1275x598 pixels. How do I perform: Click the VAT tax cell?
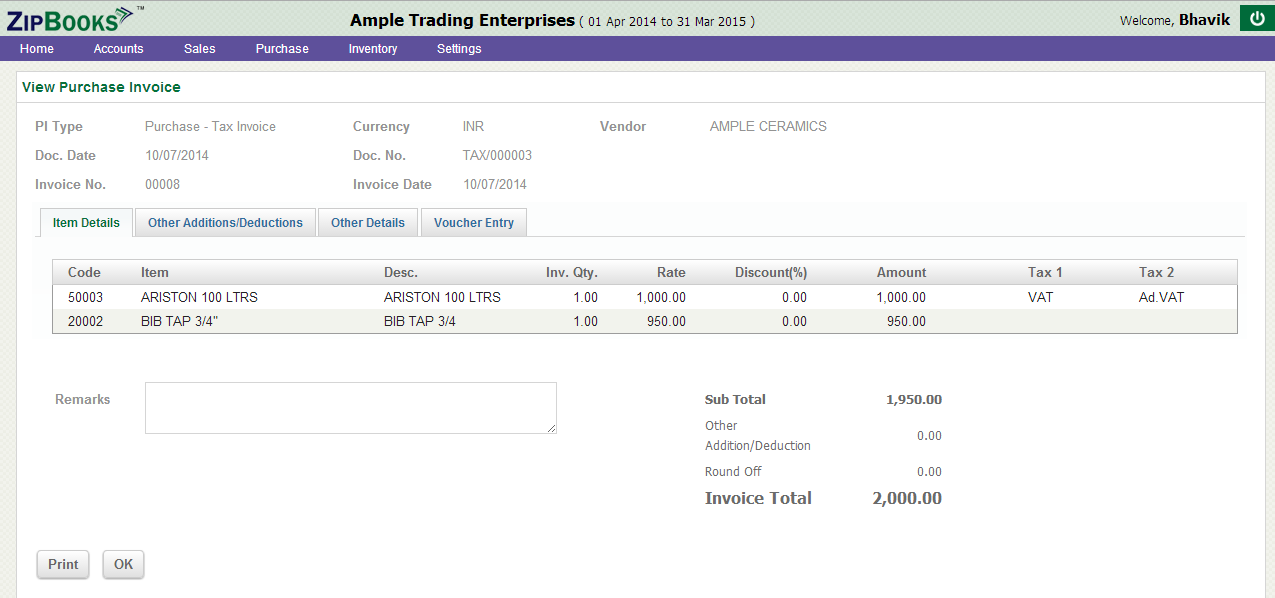tap(1041, 297)
